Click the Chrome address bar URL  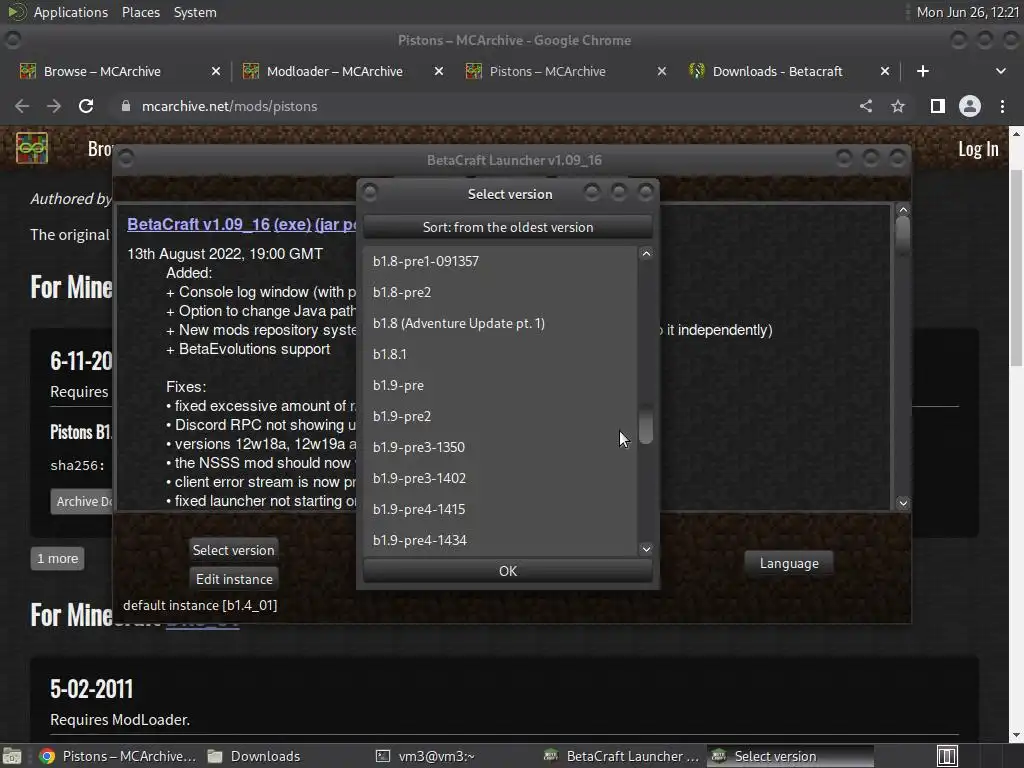click(x=229, y=106)
